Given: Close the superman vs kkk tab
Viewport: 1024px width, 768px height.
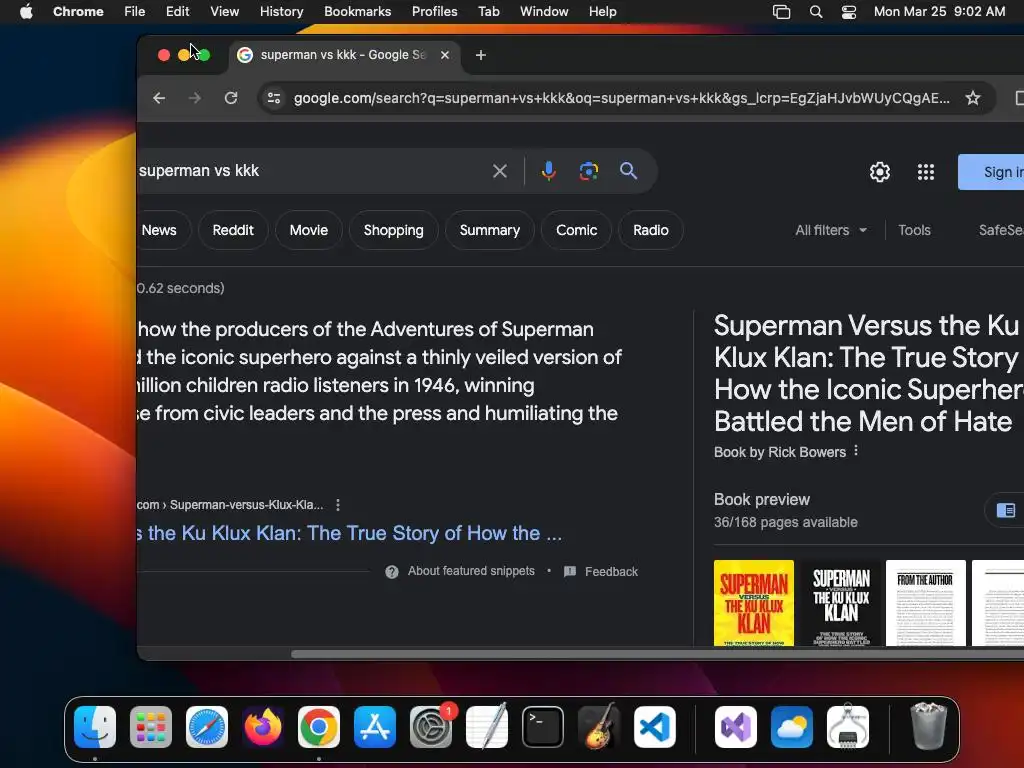Looking at the screenshot, I should [445, 55].
